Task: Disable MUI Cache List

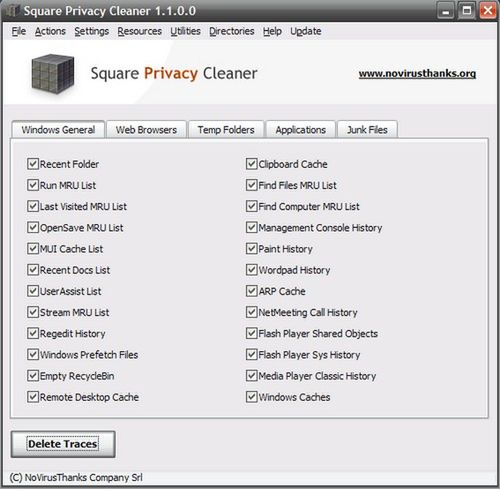Action: point(33,249)
